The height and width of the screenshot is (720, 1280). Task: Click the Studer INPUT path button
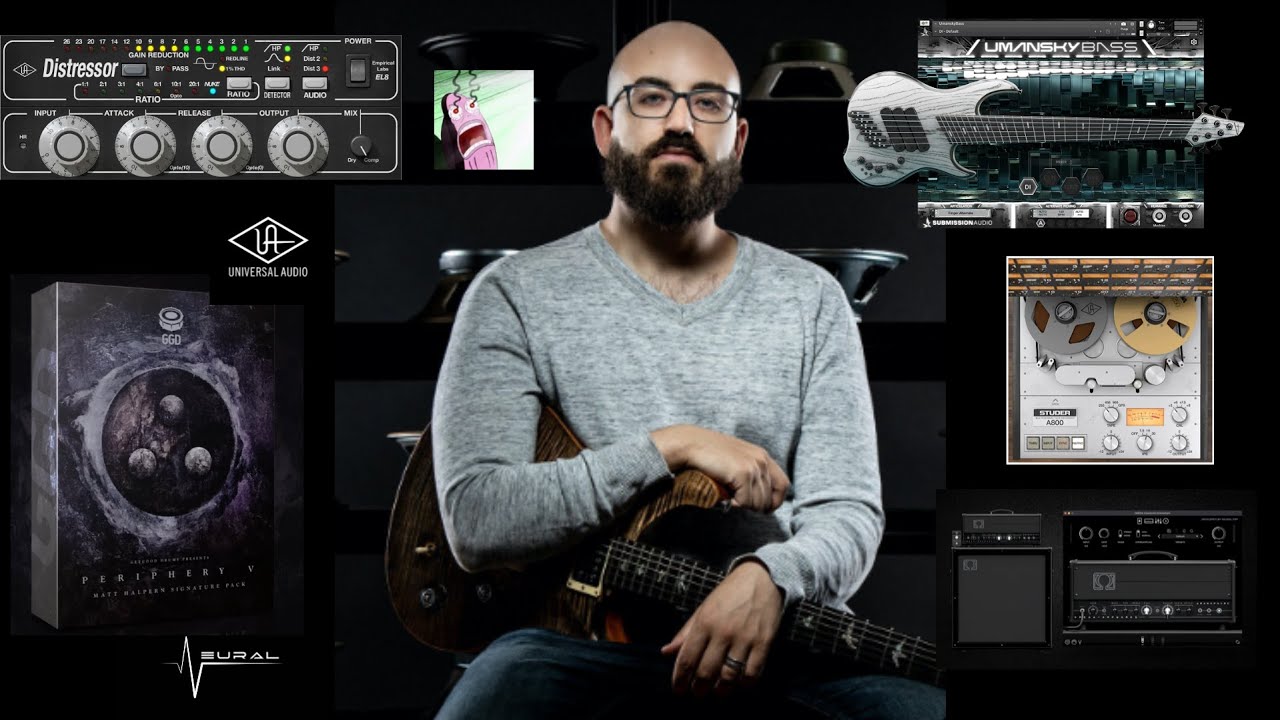(x=1047, y=443)
